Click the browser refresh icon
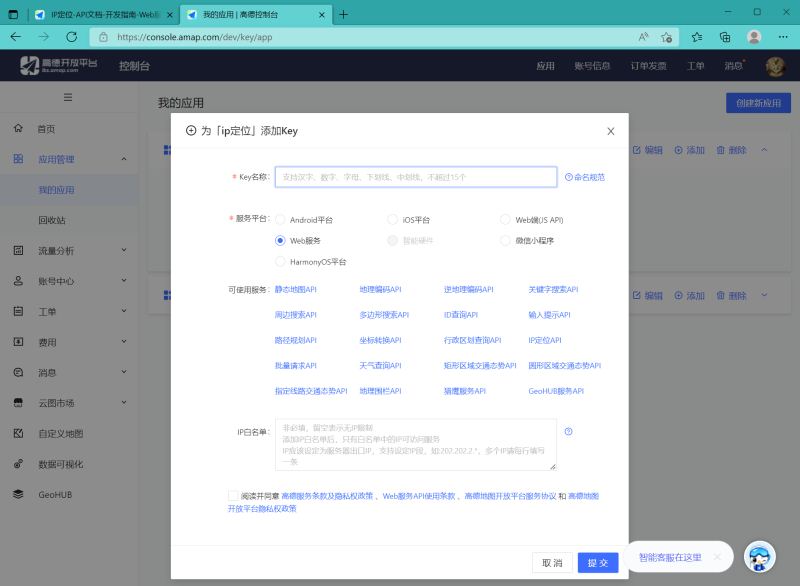 click(71, 37)
